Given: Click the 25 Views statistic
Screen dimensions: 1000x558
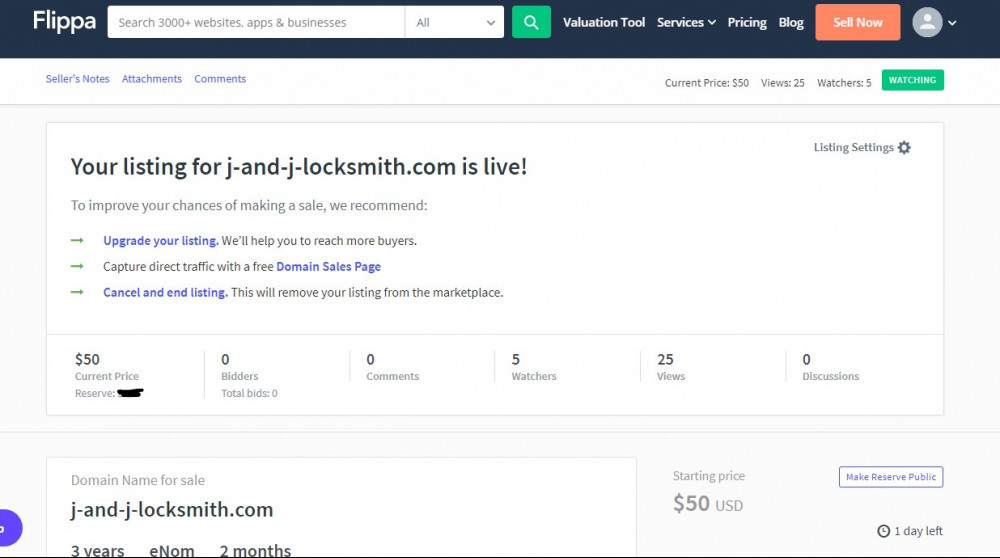Looking at the screenshot, I should click(671, 367).
